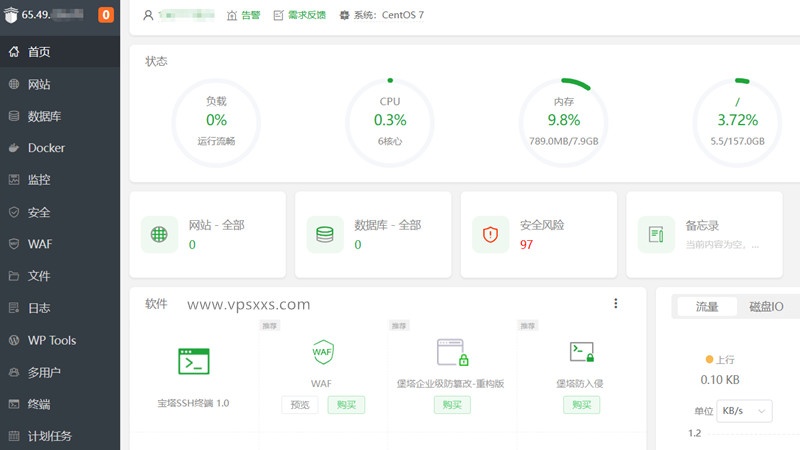This screenshot has width=800, height=450.
Task: Click the WAF shield software icon
Action: [322, 352]
